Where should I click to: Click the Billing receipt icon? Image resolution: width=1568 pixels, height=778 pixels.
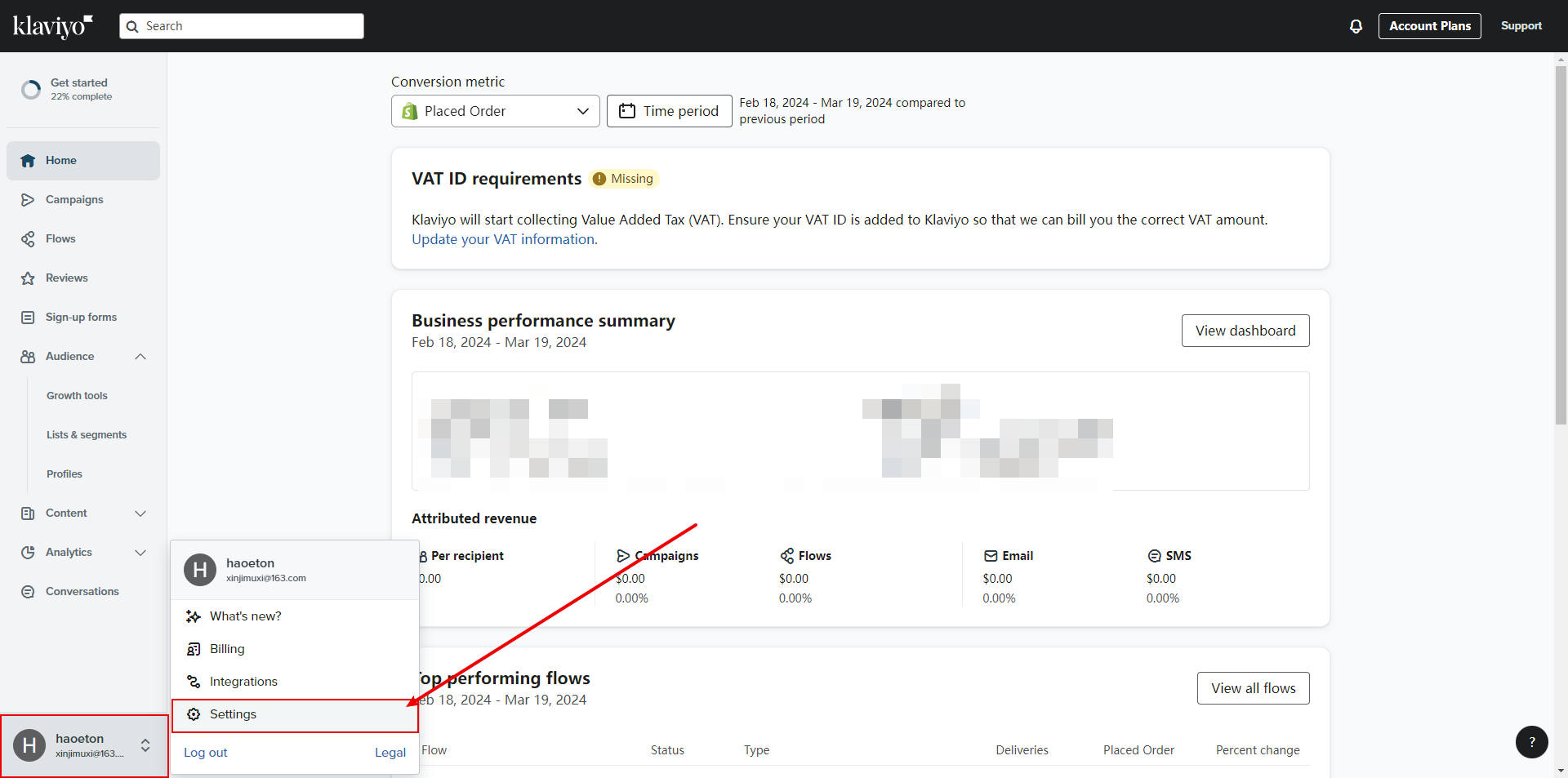coord(194,649)
